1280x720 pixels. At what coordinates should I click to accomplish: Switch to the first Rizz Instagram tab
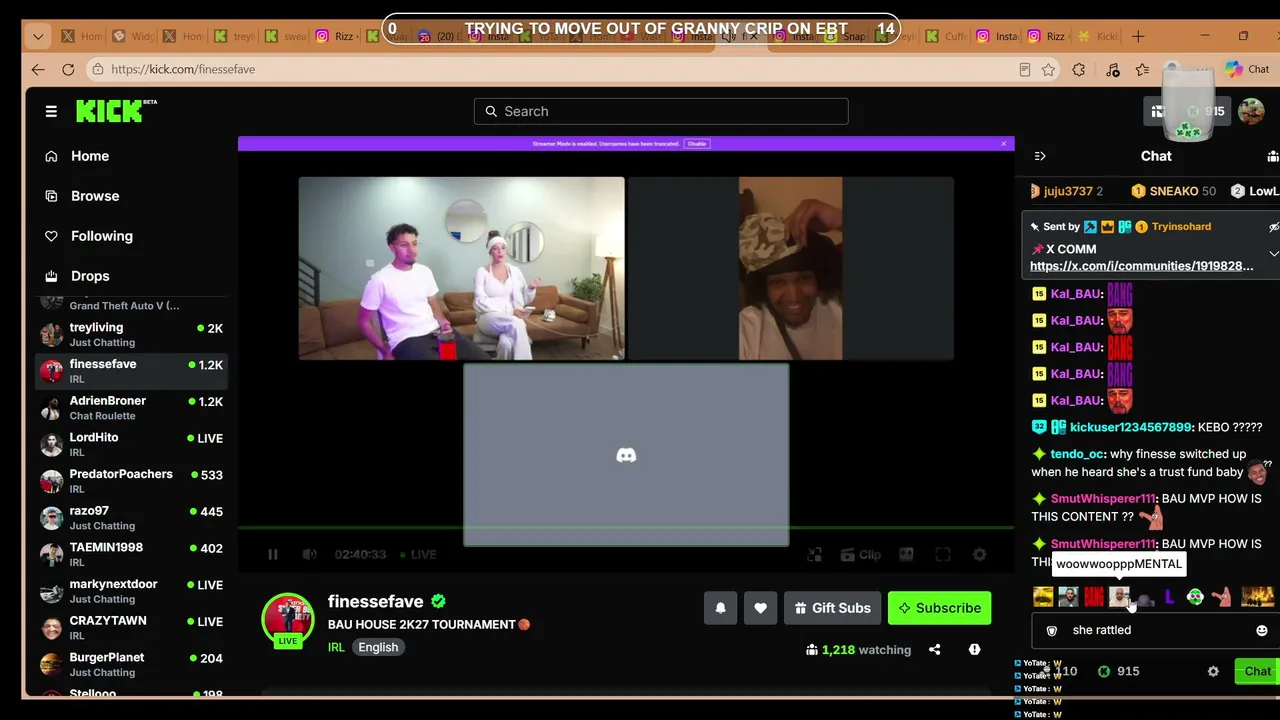338,36
